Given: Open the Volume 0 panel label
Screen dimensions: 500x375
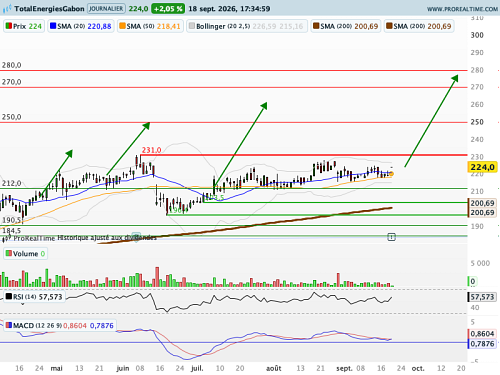Looking at the screenshot, I should point(25,254).
